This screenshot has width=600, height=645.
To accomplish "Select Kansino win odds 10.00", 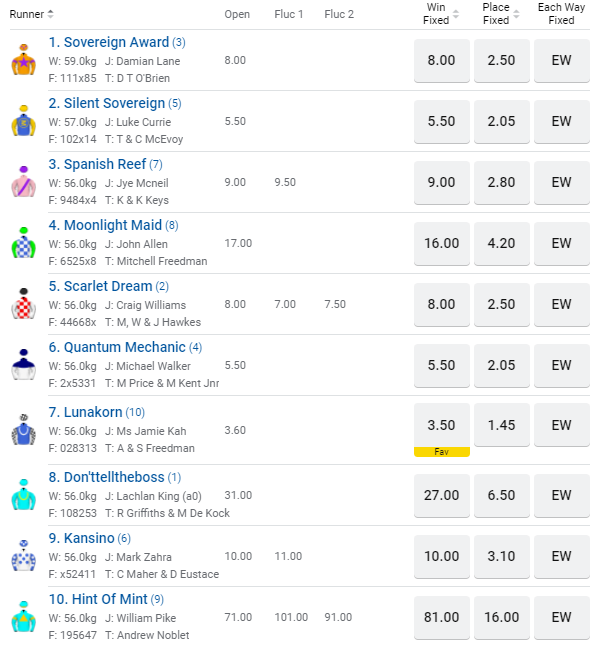I will point(441,556).
